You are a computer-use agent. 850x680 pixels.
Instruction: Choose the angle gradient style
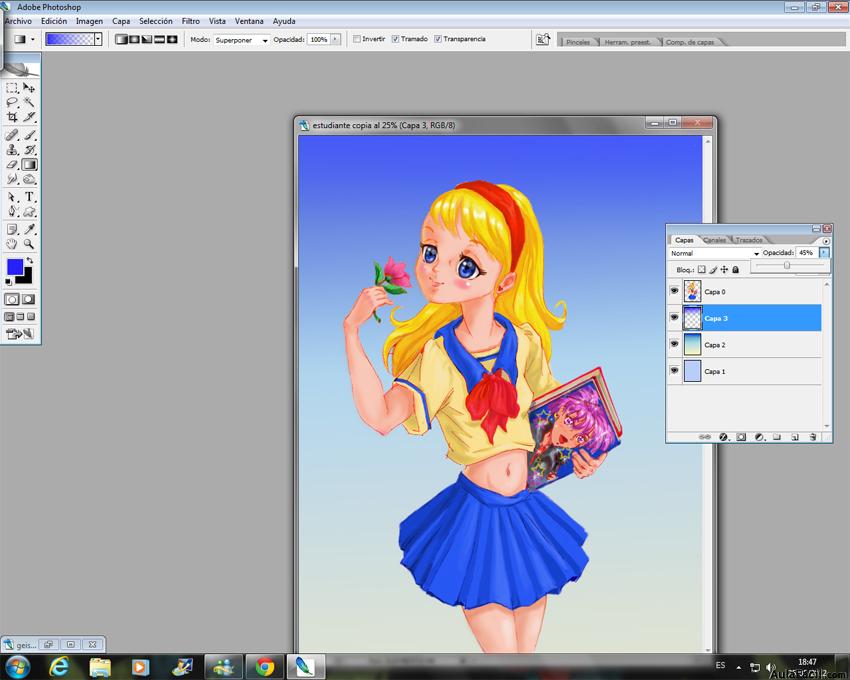pos(146,40)
